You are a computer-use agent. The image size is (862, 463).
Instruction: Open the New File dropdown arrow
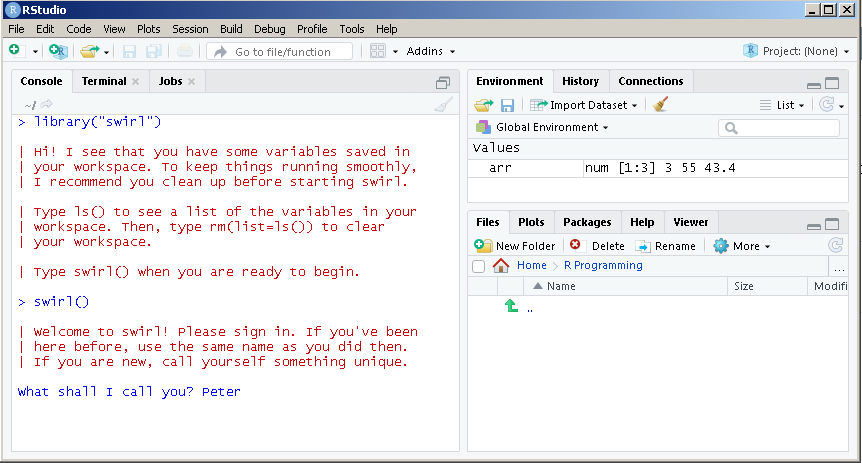[x=35, y=52]
